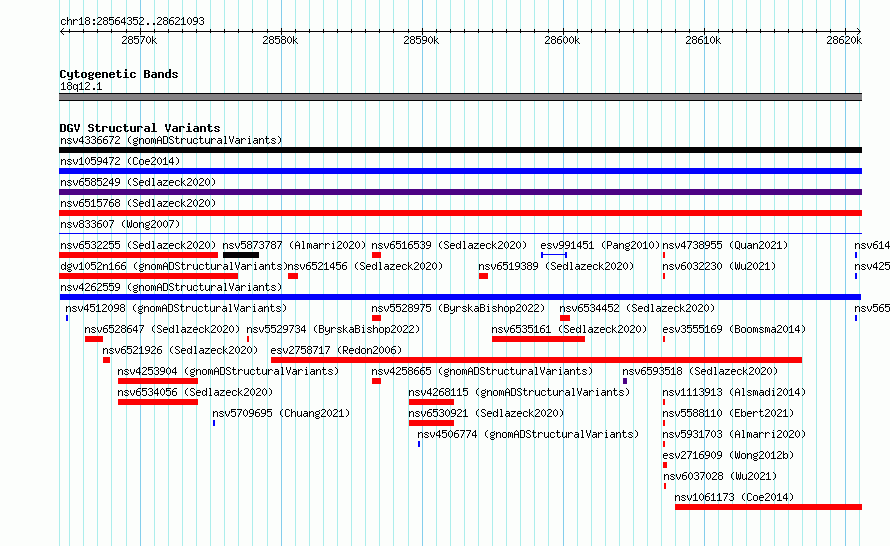Viewport: 890px width, 546px height.
Task: Click the black nsv5873787 variant bar
Action: (241, 255)
